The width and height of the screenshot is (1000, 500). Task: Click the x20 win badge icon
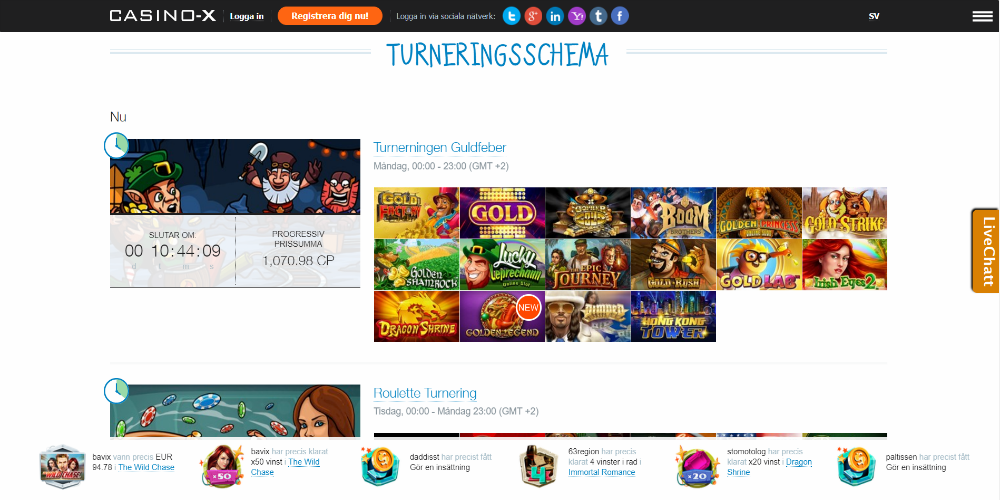698,466
